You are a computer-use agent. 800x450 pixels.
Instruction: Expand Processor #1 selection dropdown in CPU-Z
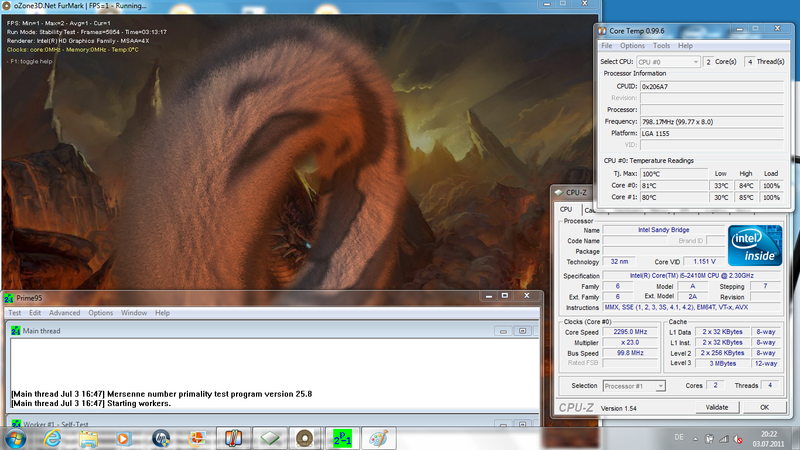[660, 386]
